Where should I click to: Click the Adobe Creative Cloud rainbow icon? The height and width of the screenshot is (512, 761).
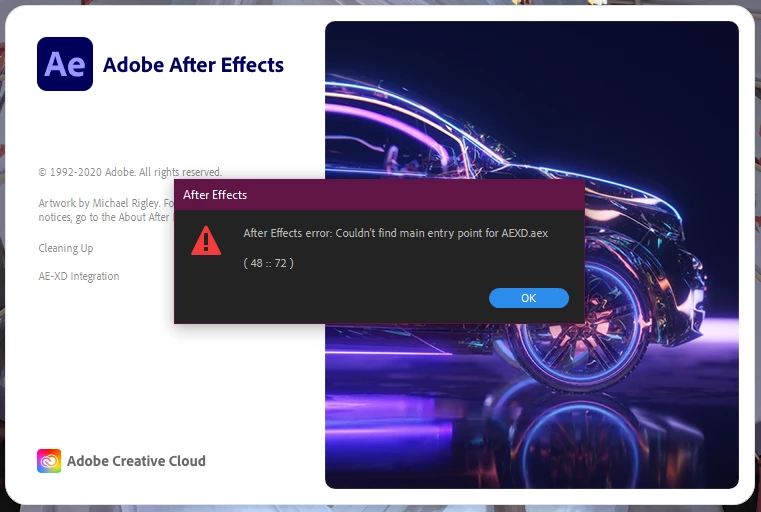(49, 461)
